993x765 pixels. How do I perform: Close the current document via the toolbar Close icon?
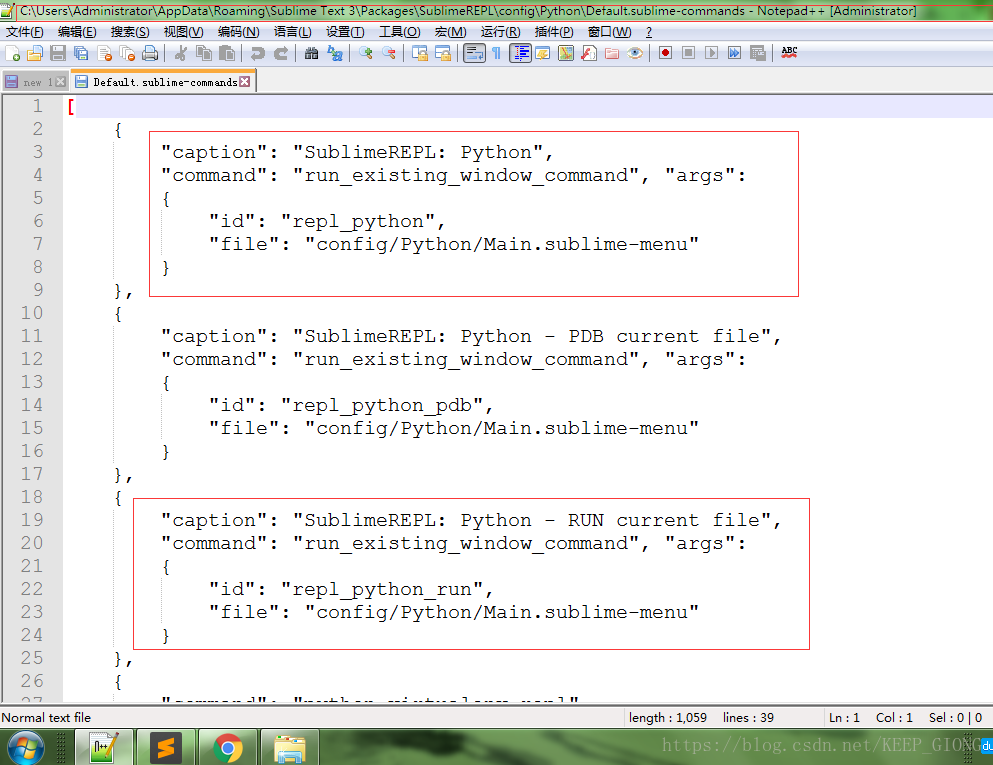pyautogui.click(x=104, y=53)
